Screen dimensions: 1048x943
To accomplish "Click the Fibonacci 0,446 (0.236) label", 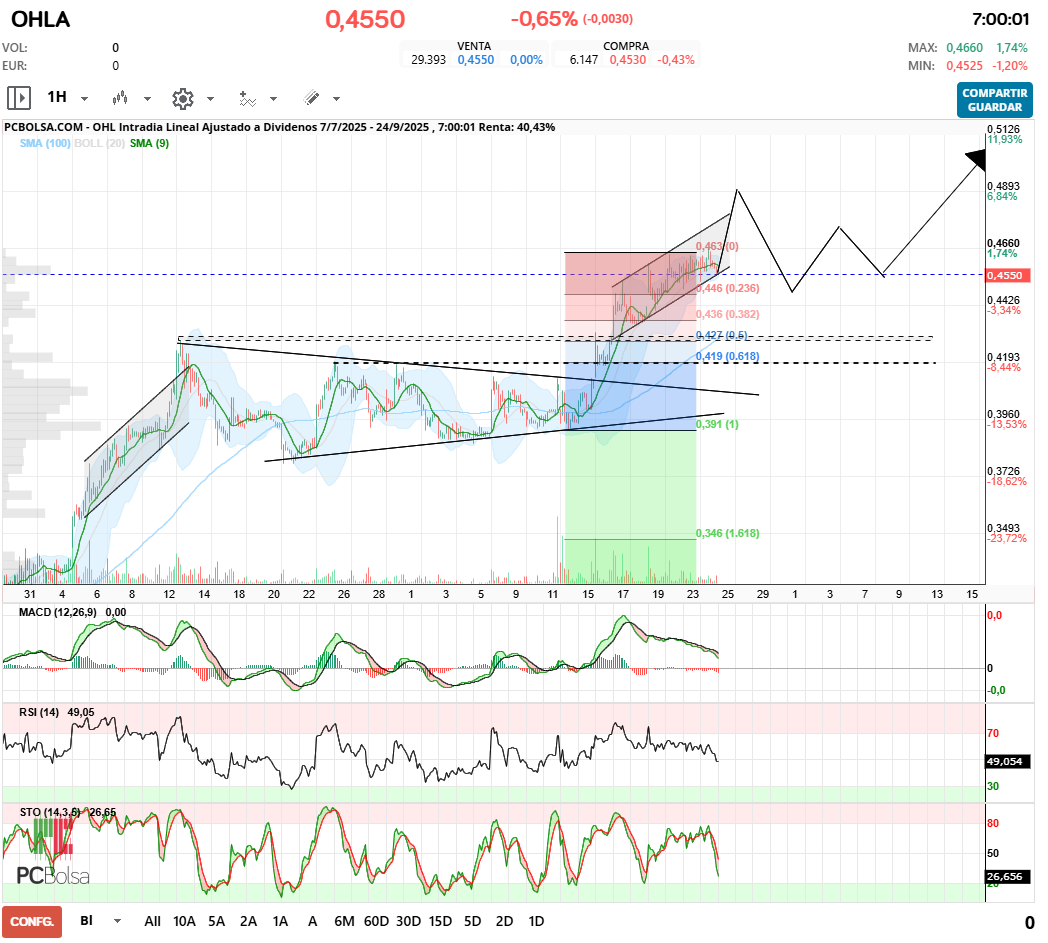I will click(727, 288).
